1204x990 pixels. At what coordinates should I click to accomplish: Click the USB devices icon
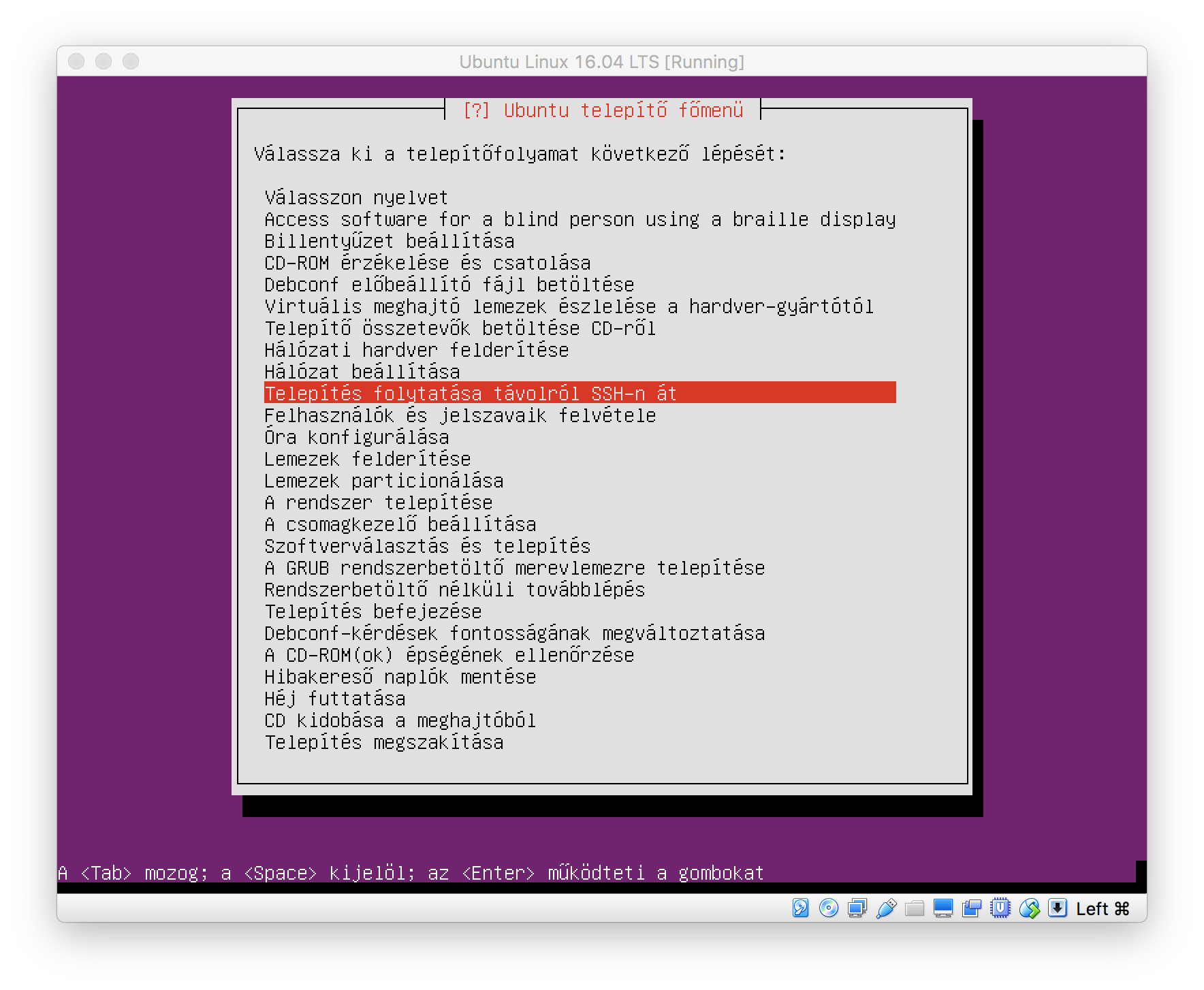[886, 908]
